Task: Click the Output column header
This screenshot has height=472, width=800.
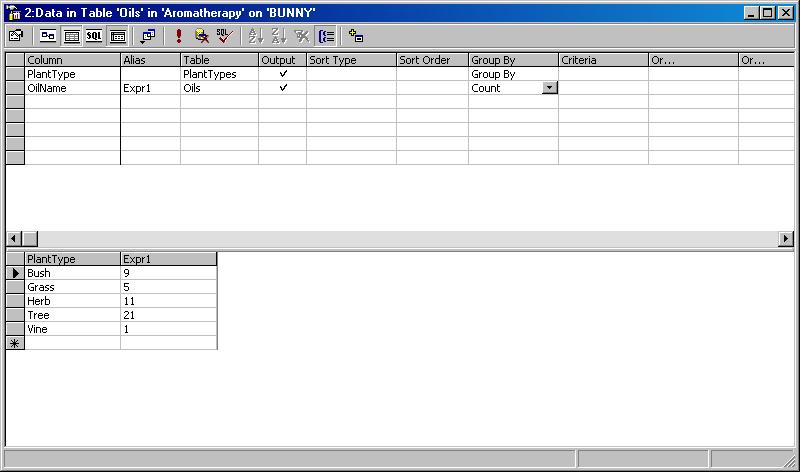Action: (x=283, y=60)
